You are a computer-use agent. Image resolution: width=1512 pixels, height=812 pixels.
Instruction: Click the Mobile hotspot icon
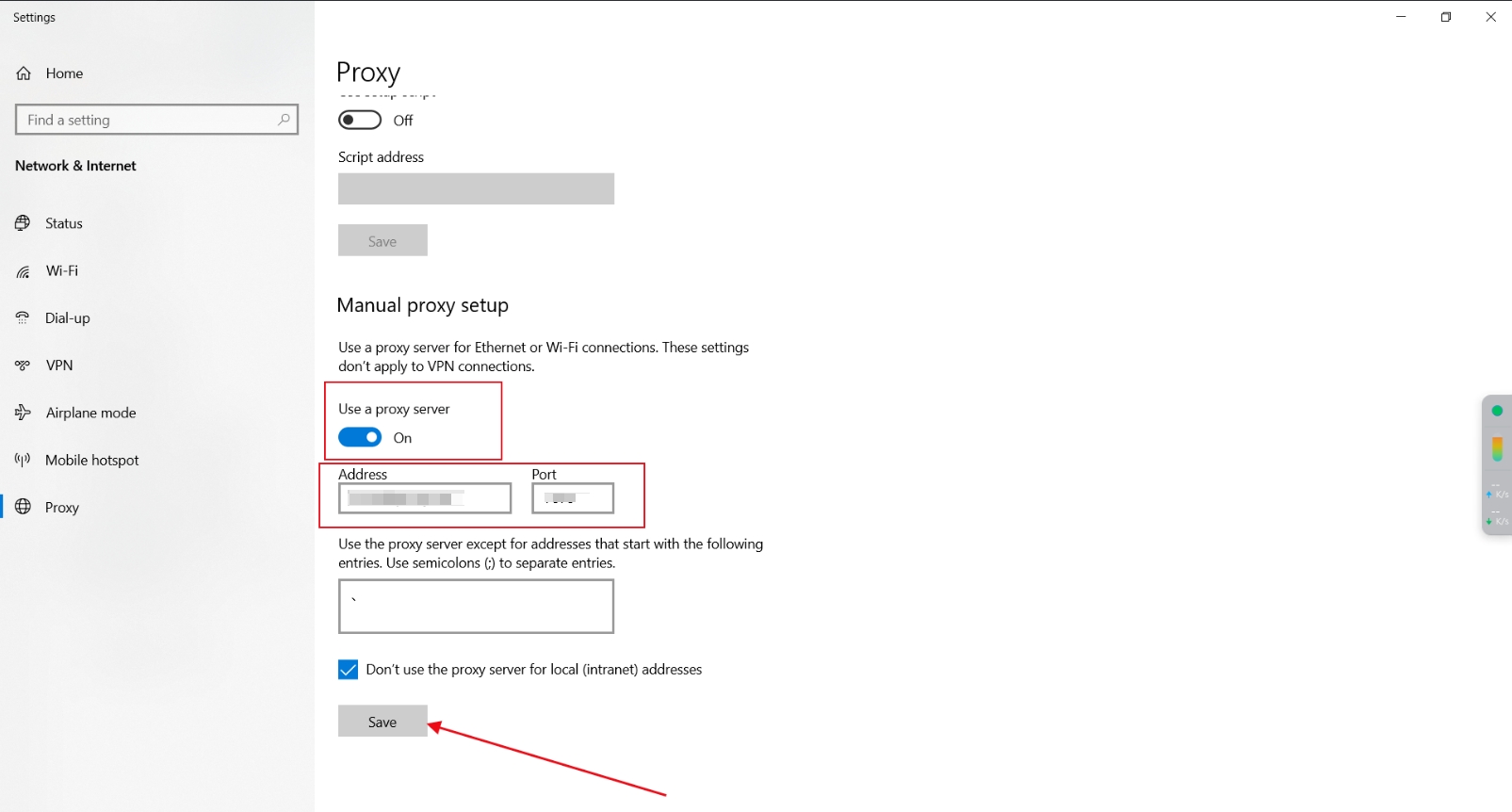(x=23, y=460)
